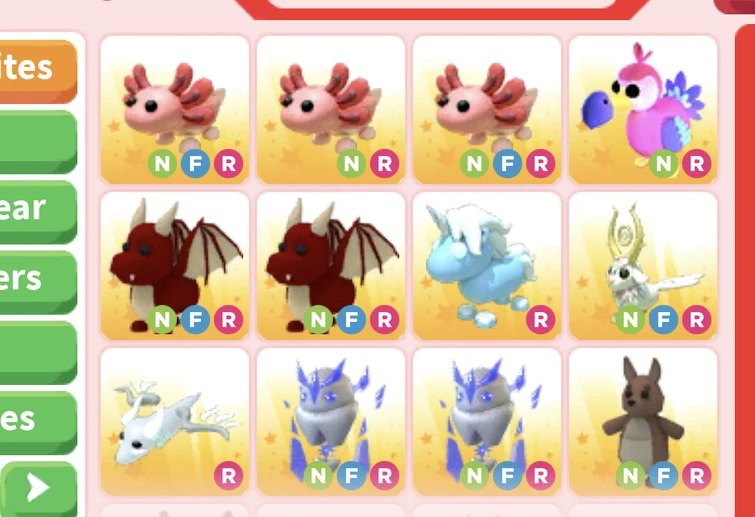
Task: Pick the white flying frost fury dragon
Action: click(175, 422)
